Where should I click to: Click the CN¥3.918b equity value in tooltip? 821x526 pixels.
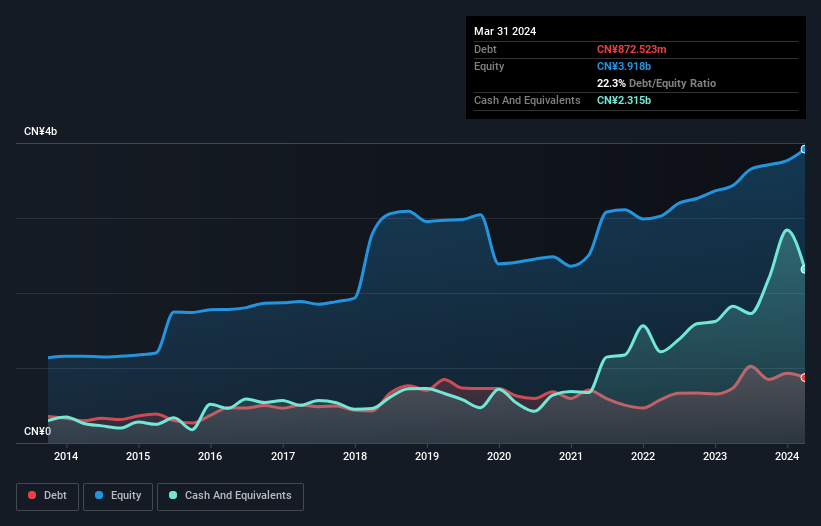pyautogui.click(x=625, y=66)
